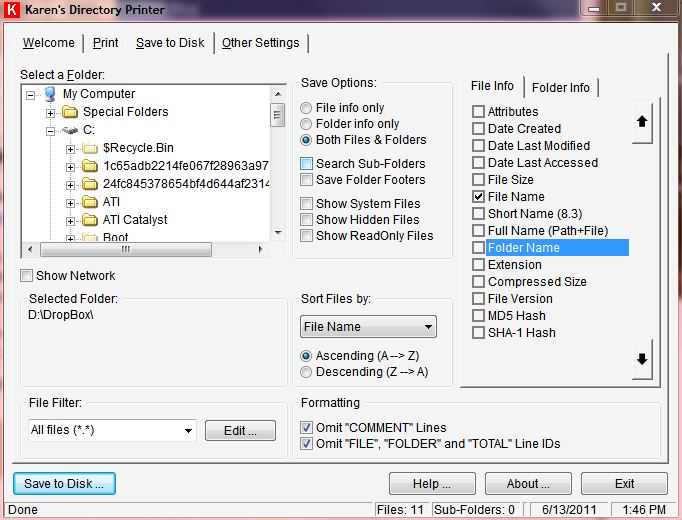Click the Save to Disk ... button

pos(64,484)
